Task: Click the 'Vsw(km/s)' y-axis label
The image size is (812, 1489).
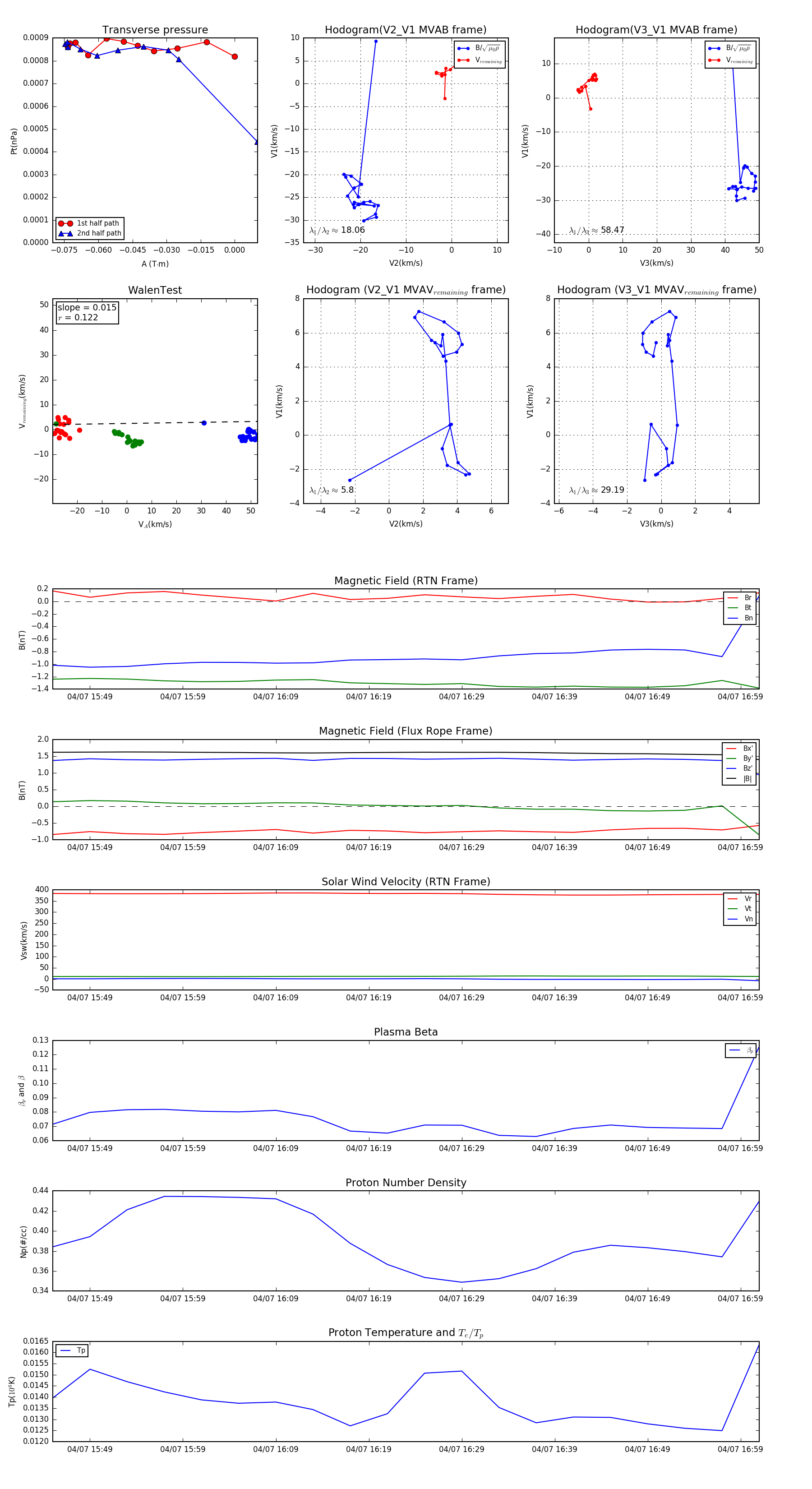Action: (x=24, y=941)
